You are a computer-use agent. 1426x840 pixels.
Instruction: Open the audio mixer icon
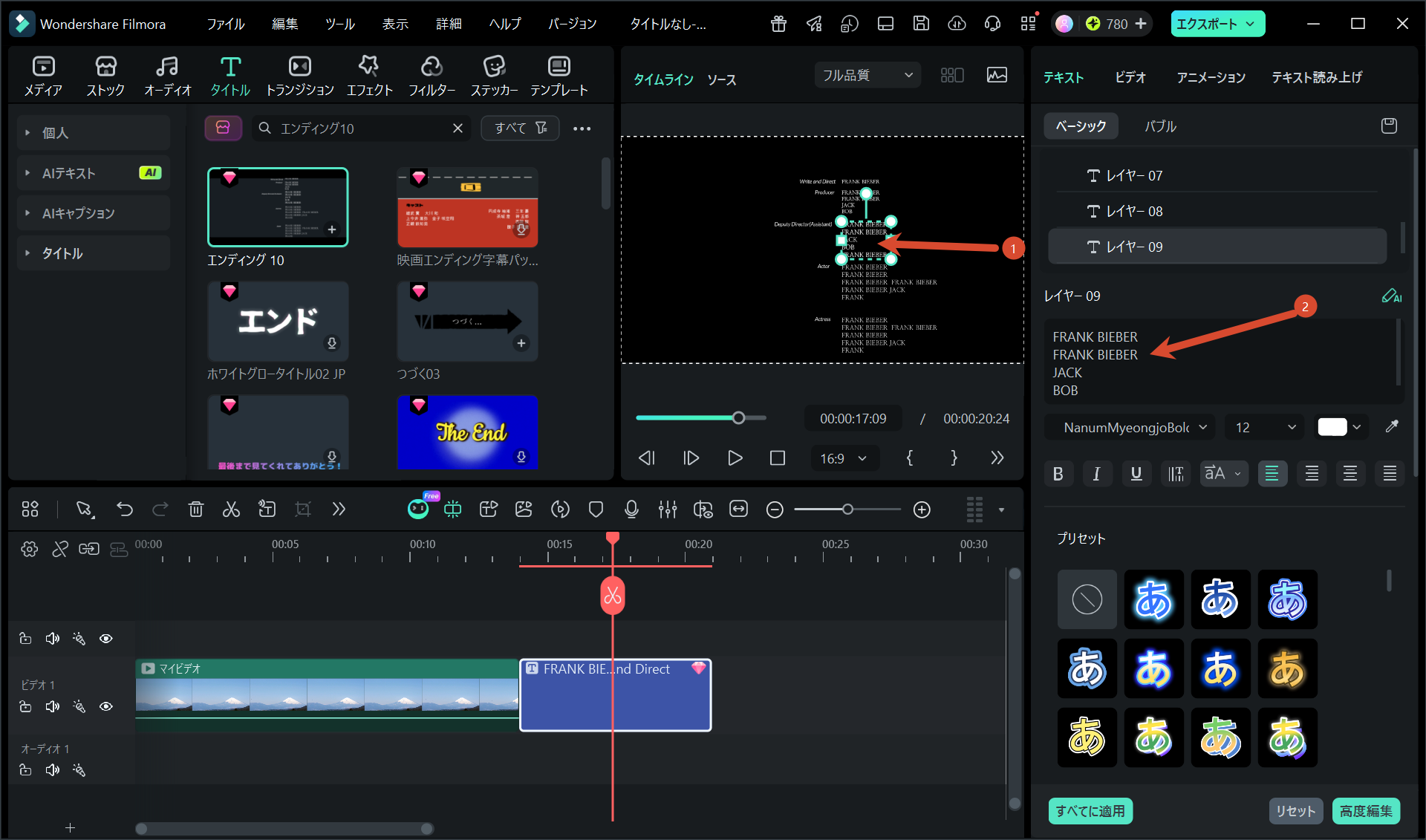[667, 509]
